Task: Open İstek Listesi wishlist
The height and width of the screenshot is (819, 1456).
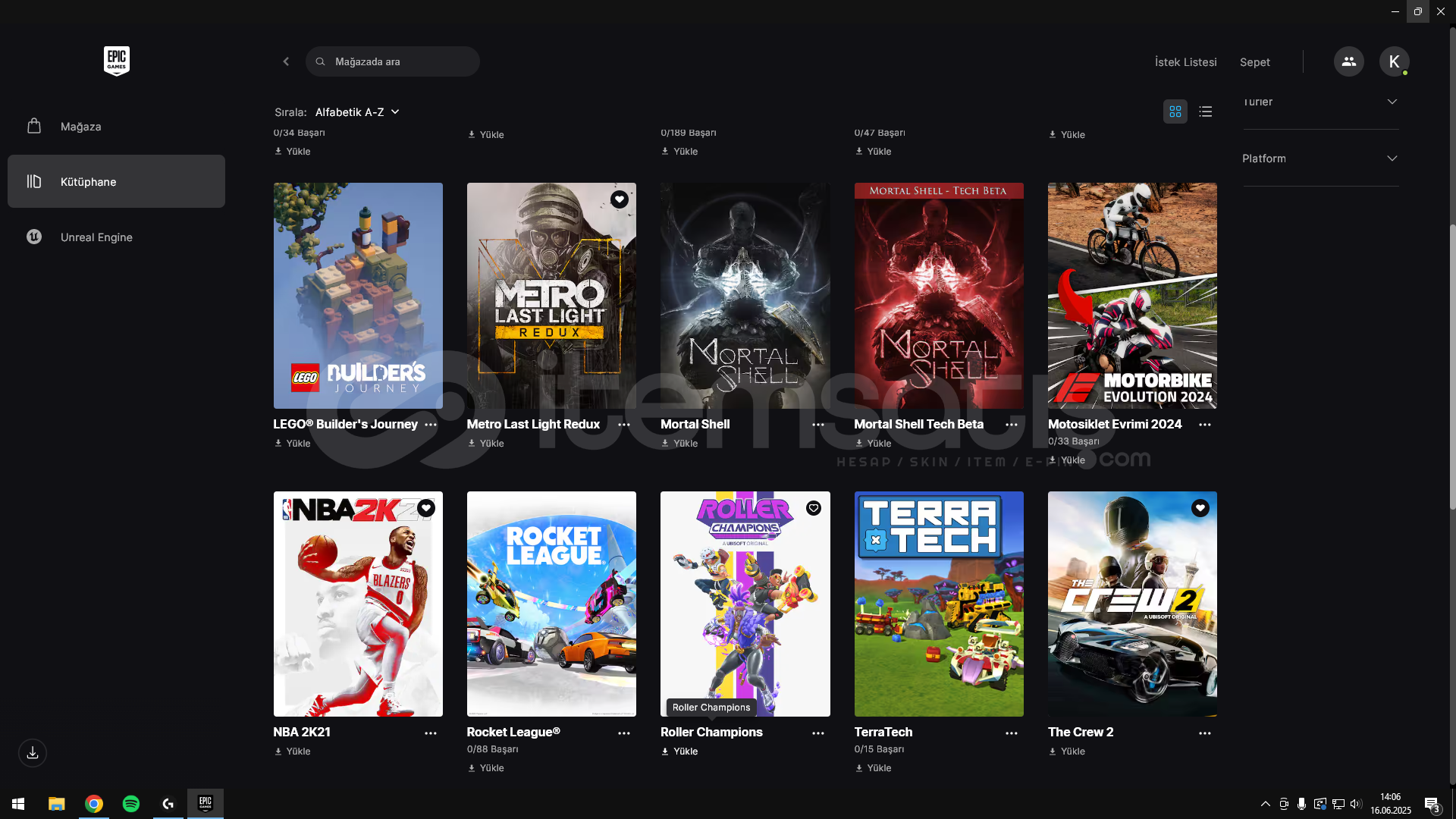Action: click(1185, 62)
